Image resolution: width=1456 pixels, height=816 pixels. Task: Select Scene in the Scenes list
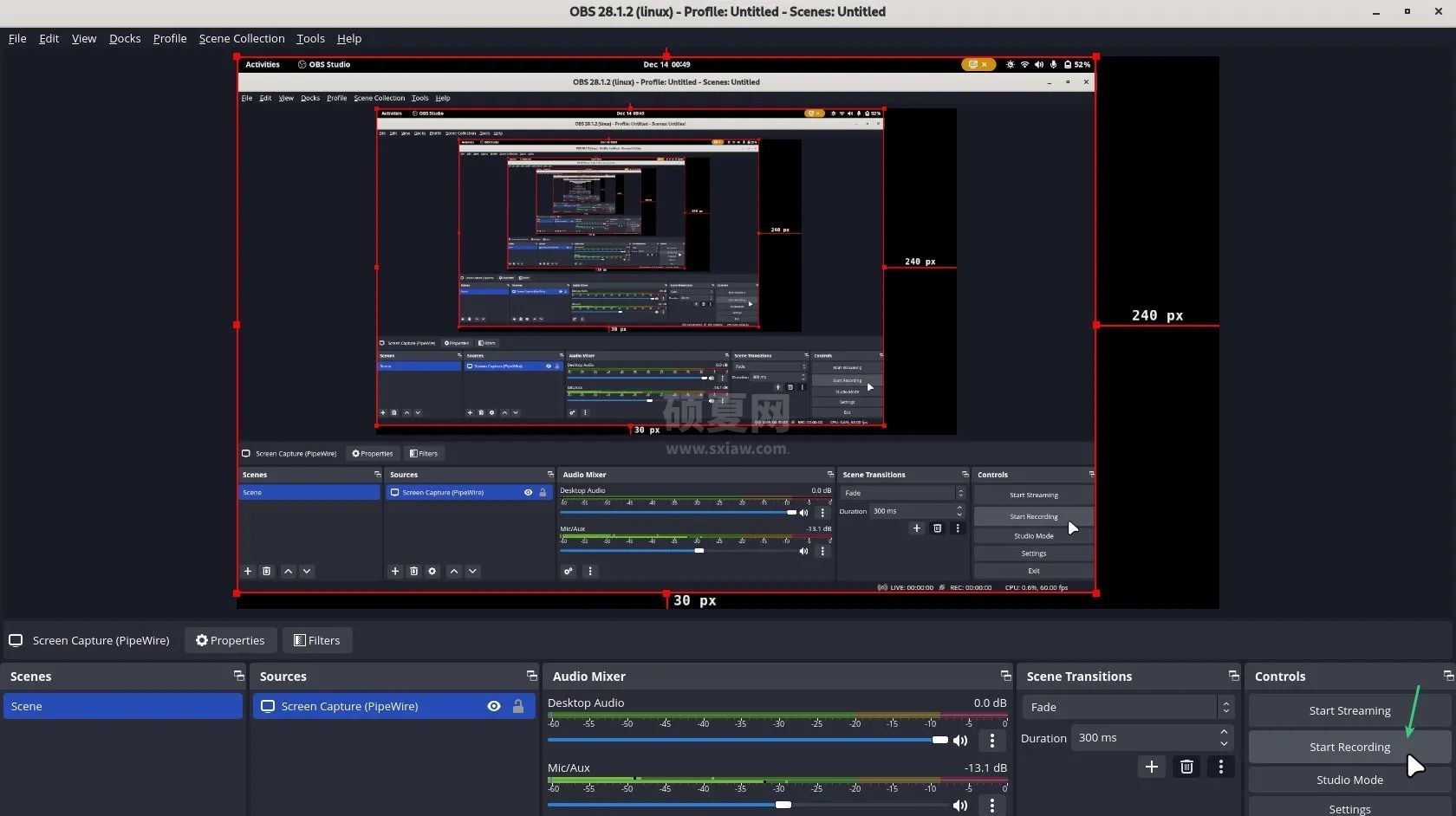(123, 706)
